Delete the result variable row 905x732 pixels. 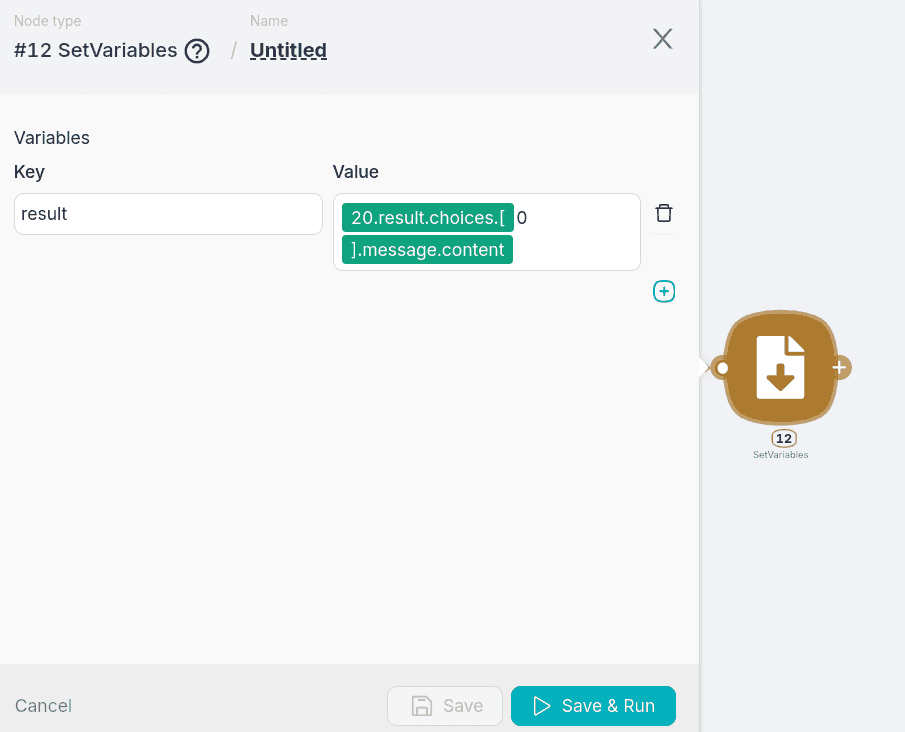[664, 213]
